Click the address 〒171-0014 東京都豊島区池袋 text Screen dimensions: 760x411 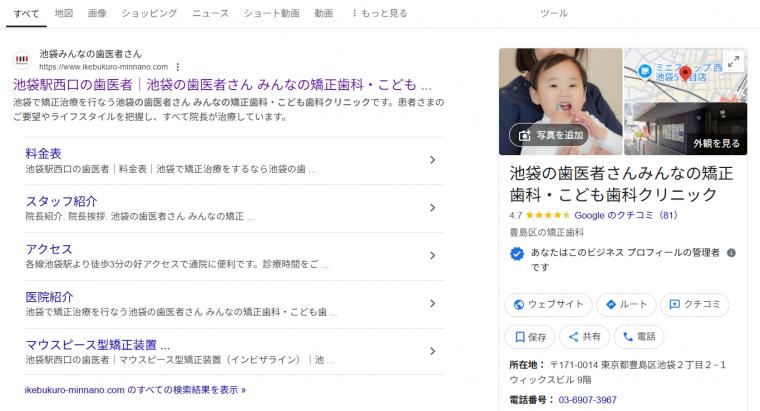pyautogui.click(x=618, y=372)
